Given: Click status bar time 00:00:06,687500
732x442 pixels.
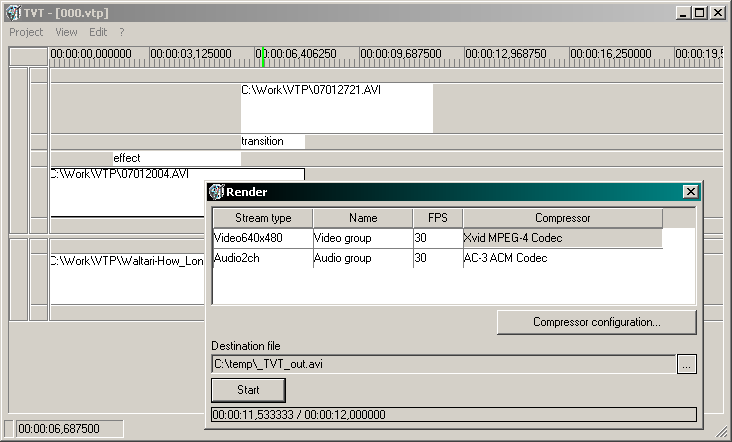Looking at the screenshot, I should [70, 428].
